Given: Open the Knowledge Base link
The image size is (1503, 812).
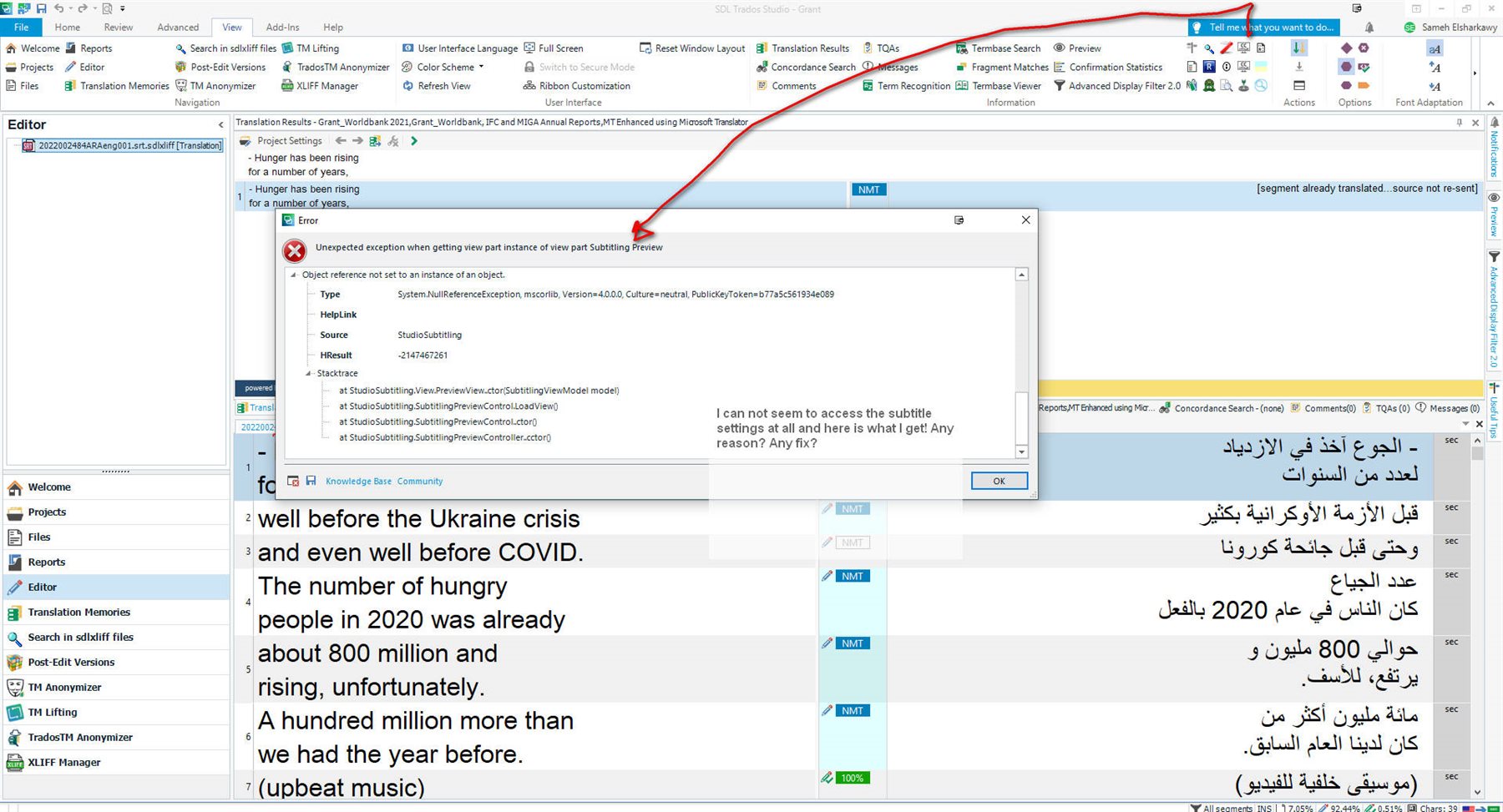Looking at the screenshot, I should tap(358, 482).
